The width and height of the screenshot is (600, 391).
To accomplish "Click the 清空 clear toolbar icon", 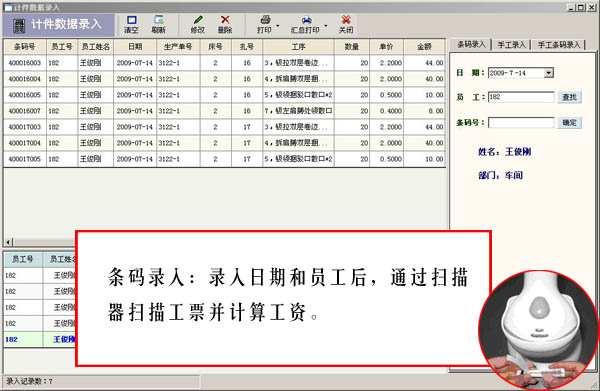I will click(131, 20).
